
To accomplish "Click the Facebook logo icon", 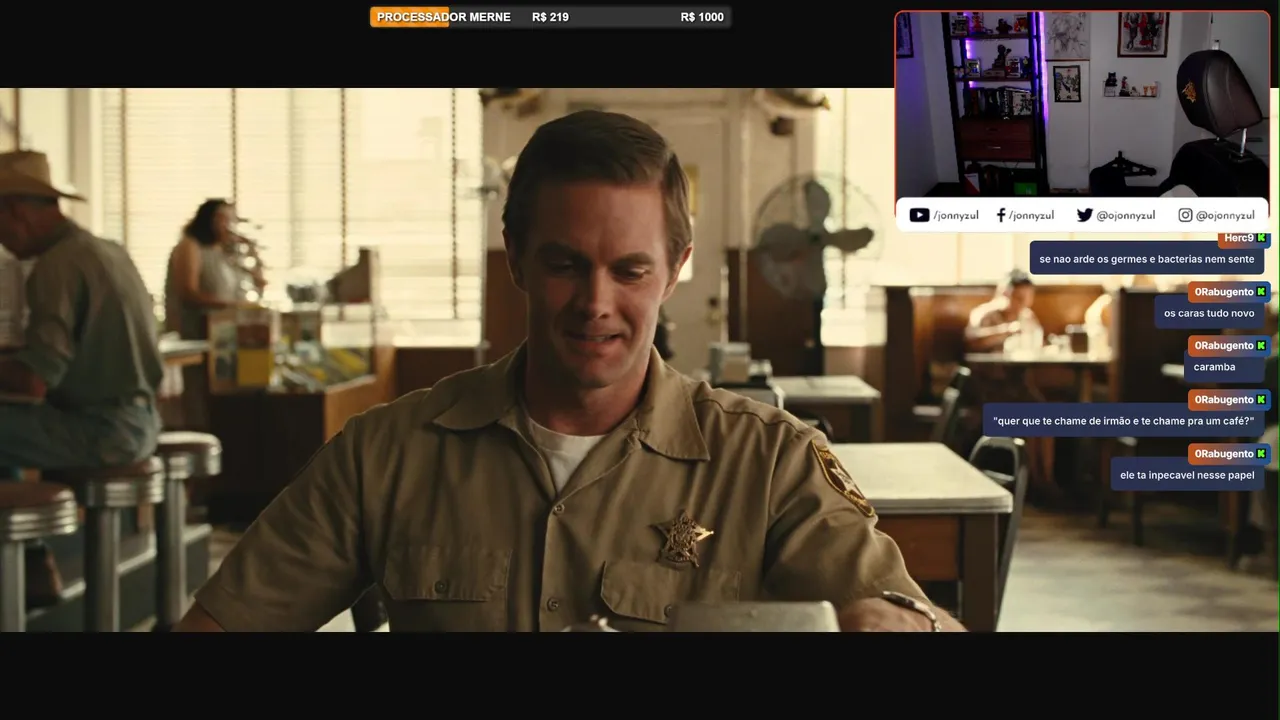I will pos(1001,215).
